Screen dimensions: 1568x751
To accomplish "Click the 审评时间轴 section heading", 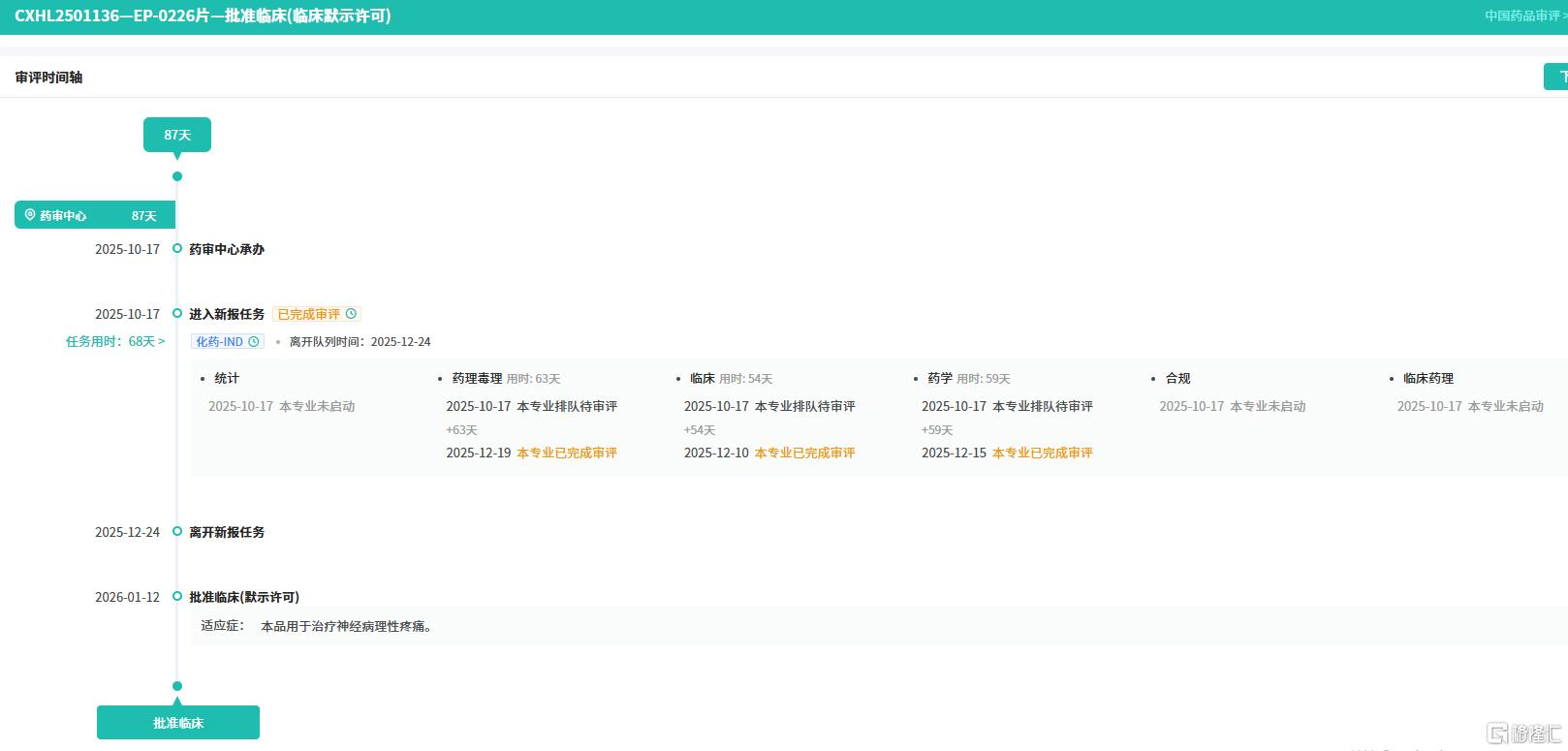I will pos(48,78).
